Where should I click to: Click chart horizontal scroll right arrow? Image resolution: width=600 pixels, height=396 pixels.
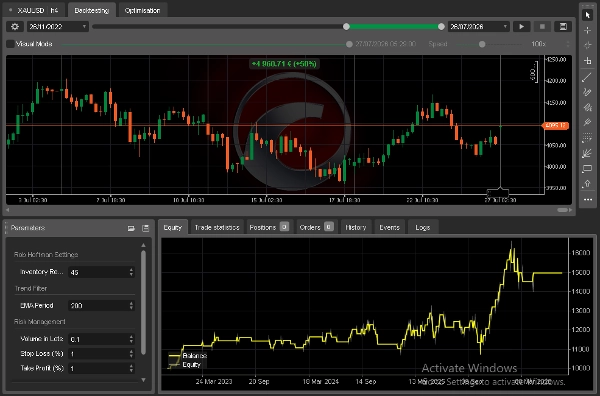point(571,210)
